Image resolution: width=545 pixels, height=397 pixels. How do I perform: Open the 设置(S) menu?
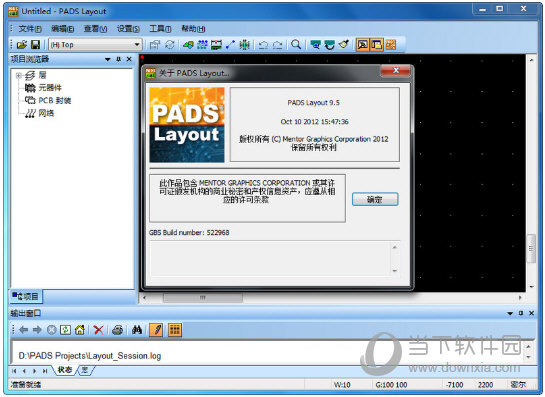(128, 29)
